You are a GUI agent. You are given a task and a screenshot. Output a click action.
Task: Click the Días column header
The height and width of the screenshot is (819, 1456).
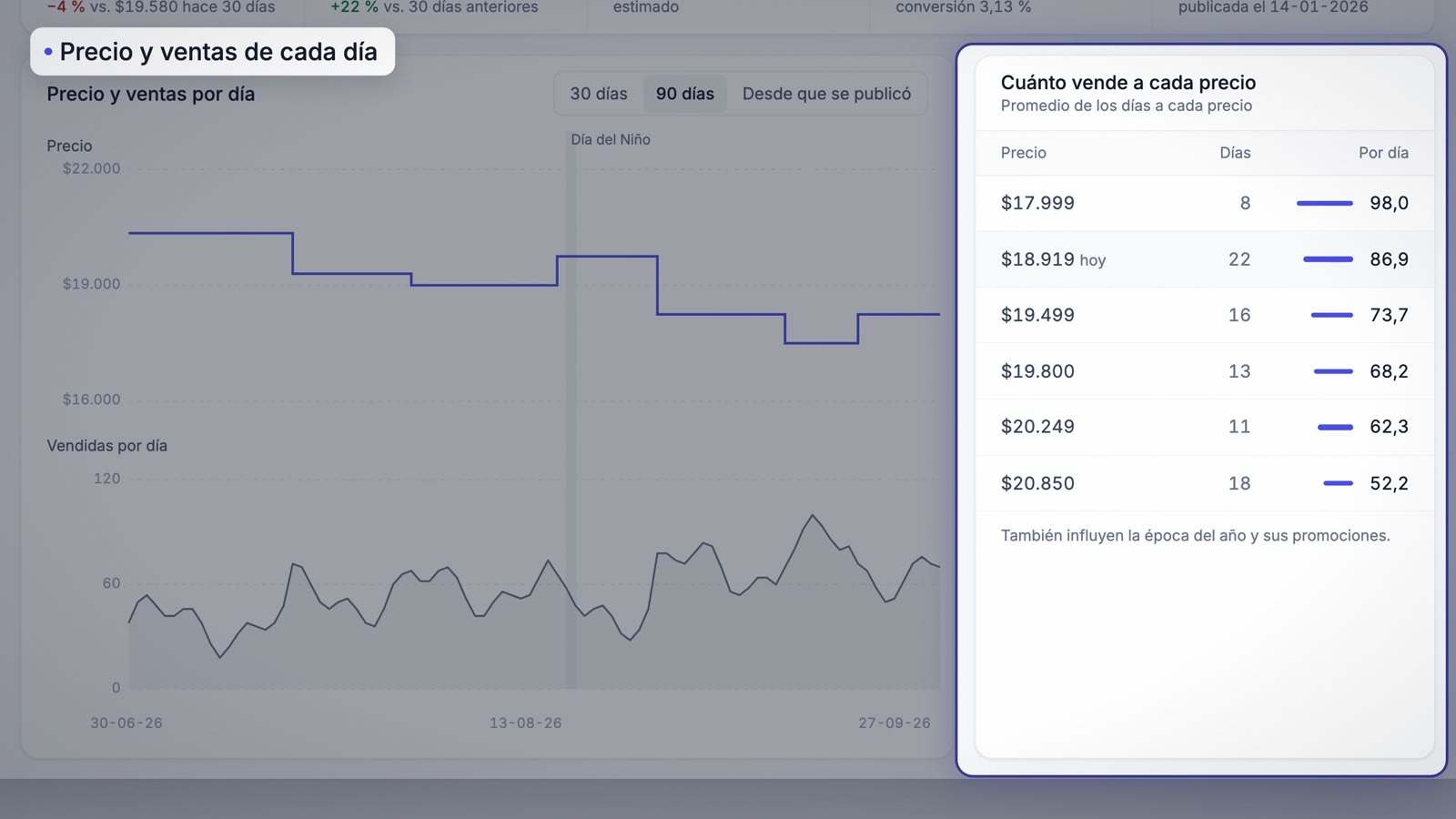pos(1235,153)
